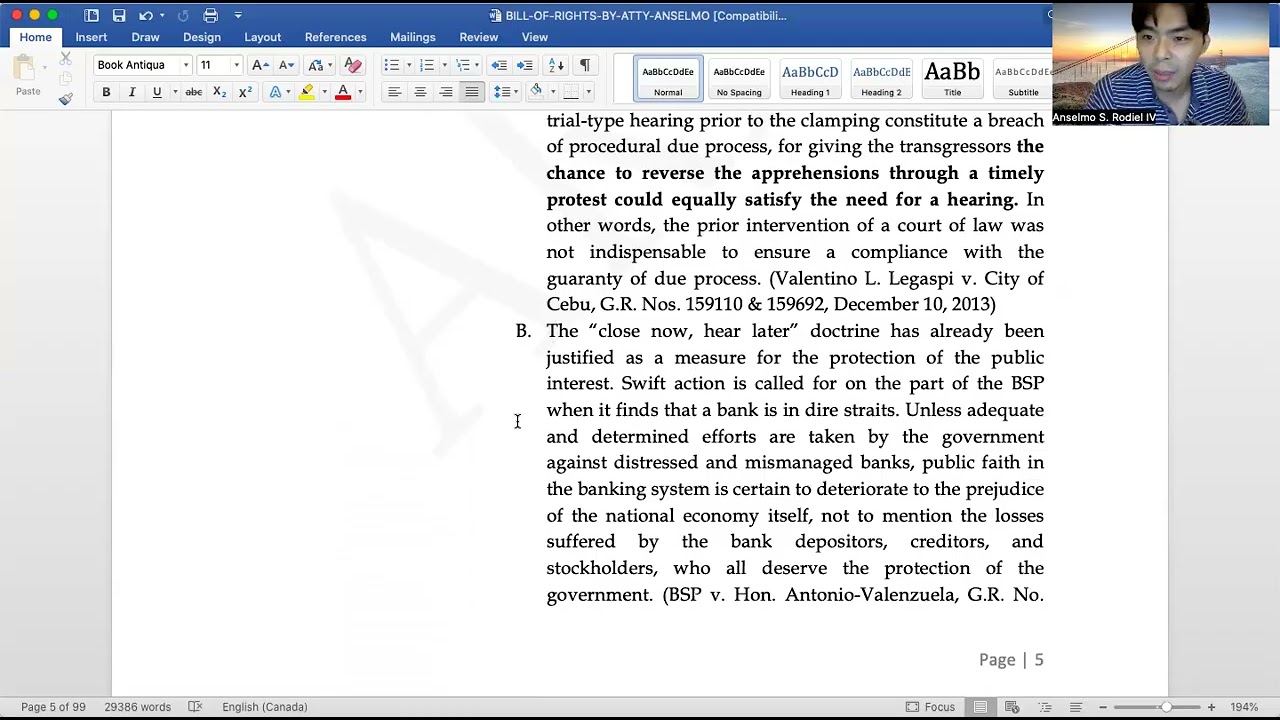Image resolution: width=1280 pixels, height=720 pixels.
Task: Expand the bullet list style arrow
Action: coord(409,65)
